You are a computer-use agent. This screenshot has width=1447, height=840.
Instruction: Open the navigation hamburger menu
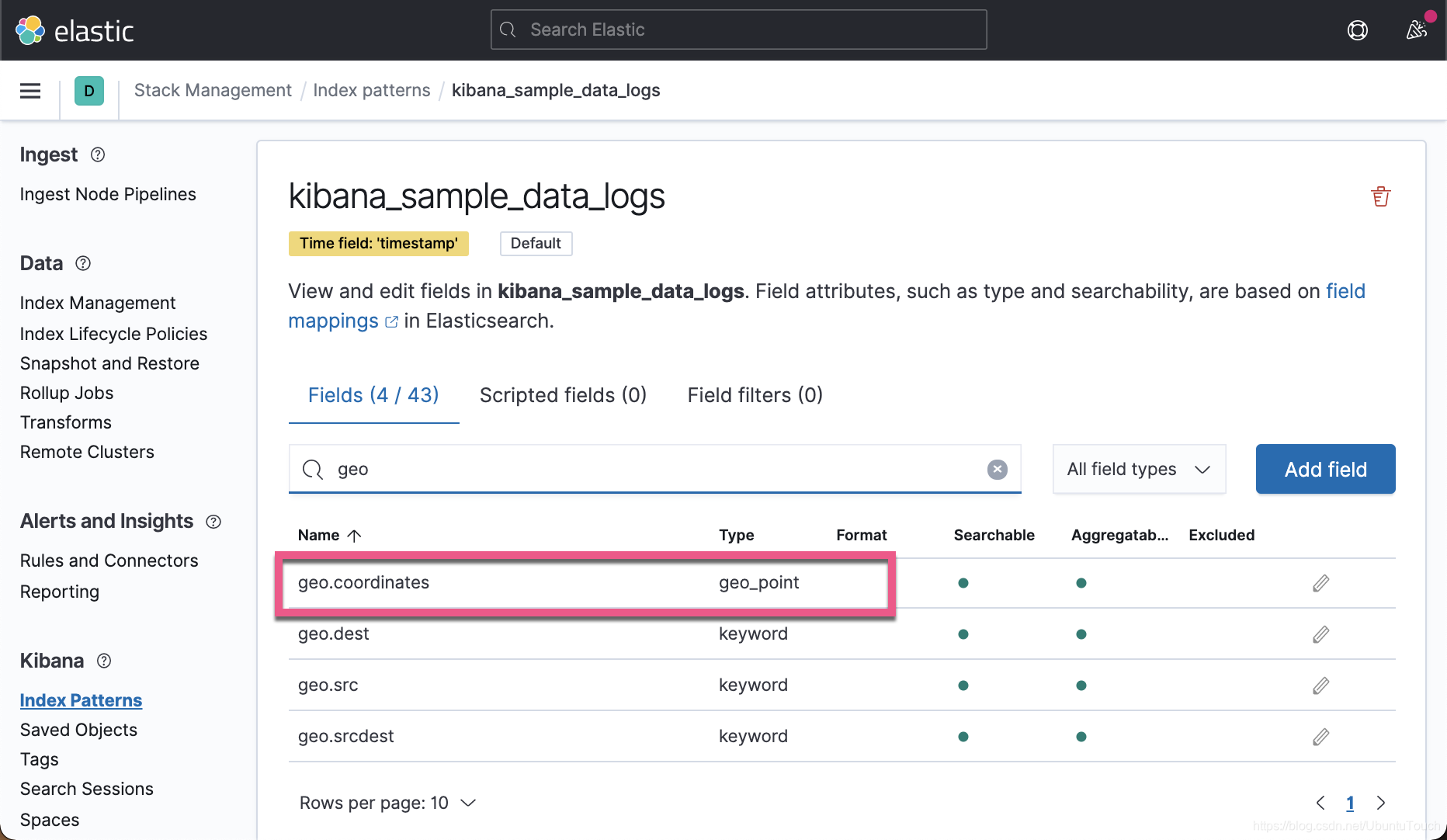click(x=29, y=91)
